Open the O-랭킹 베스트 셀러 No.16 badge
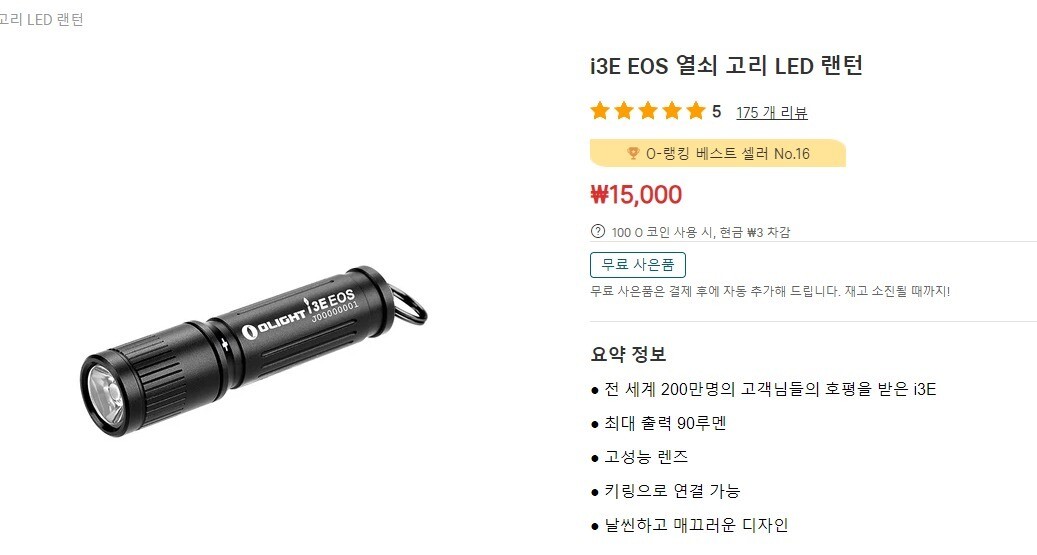This screenshot has width=1037, height=555. (x=718, y=153)
